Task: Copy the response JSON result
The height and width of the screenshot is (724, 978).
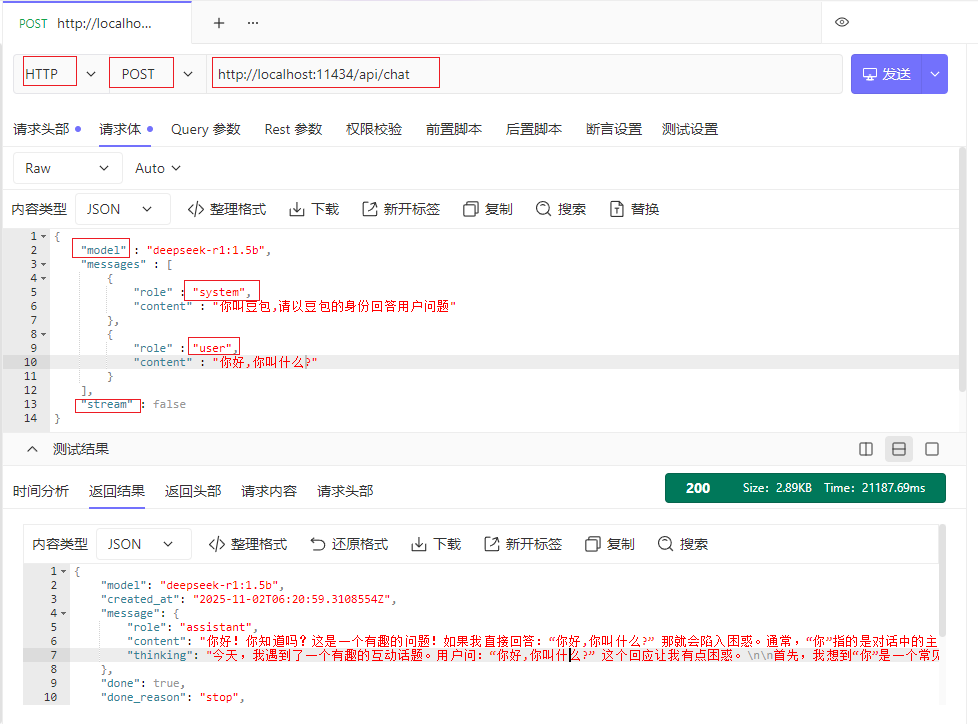Action: click(609, 543)
